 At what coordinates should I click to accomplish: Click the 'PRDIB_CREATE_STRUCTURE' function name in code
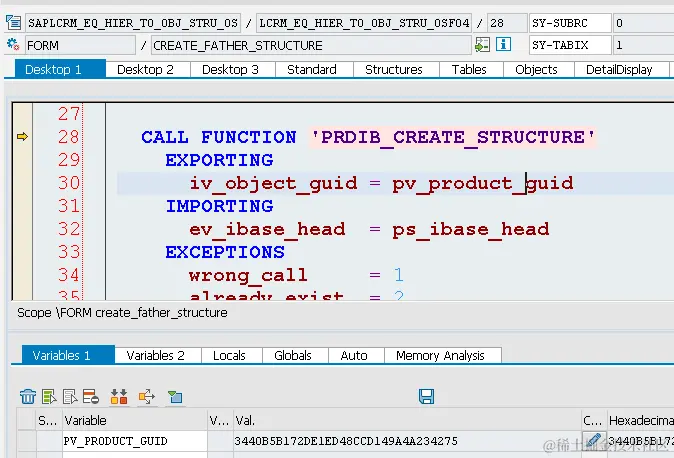tap(453, 137)
